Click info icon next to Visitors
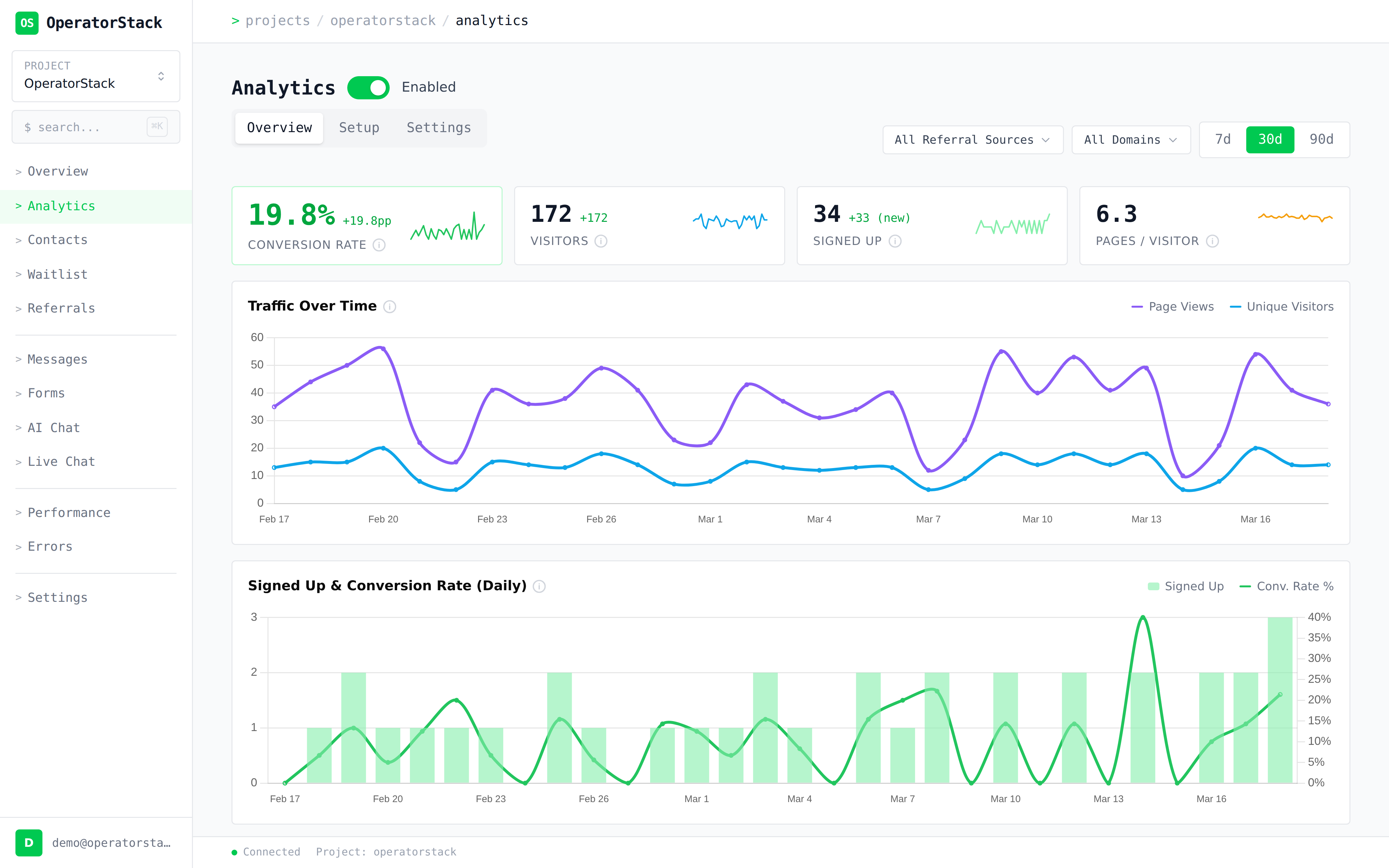 click(x=600, y=241)
